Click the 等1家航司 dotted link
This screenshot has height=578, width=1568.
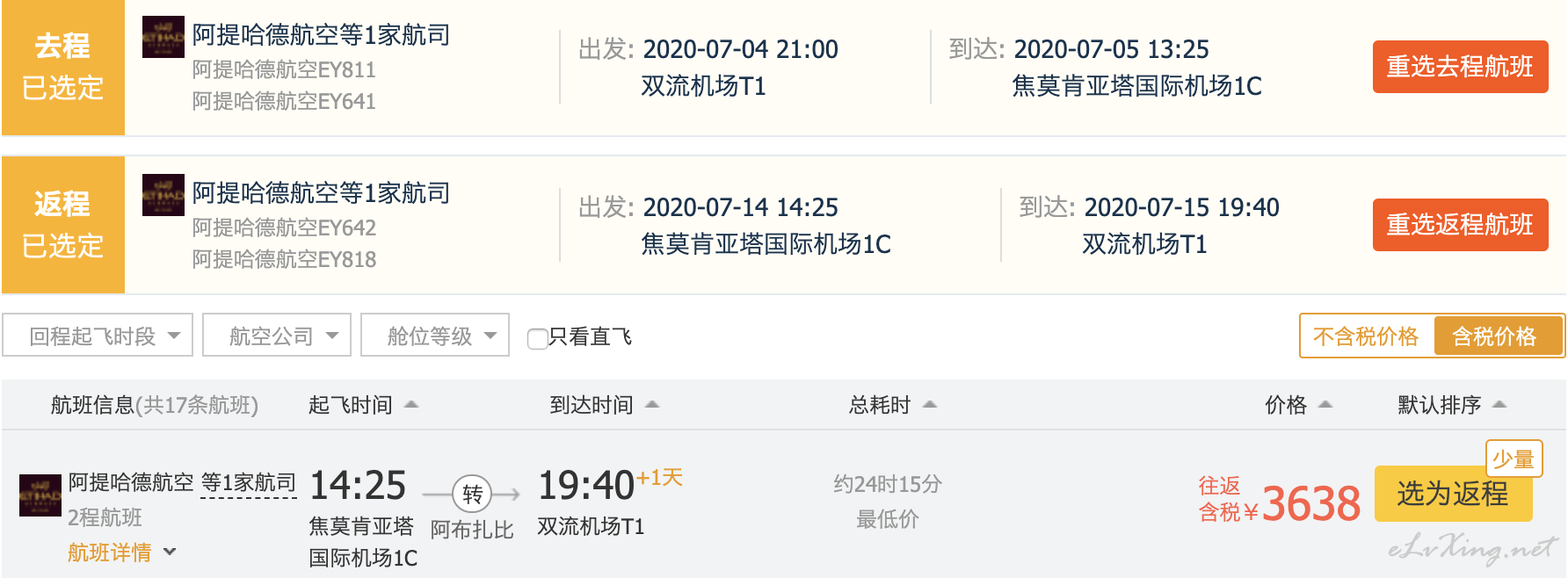(x=249, y=483)
